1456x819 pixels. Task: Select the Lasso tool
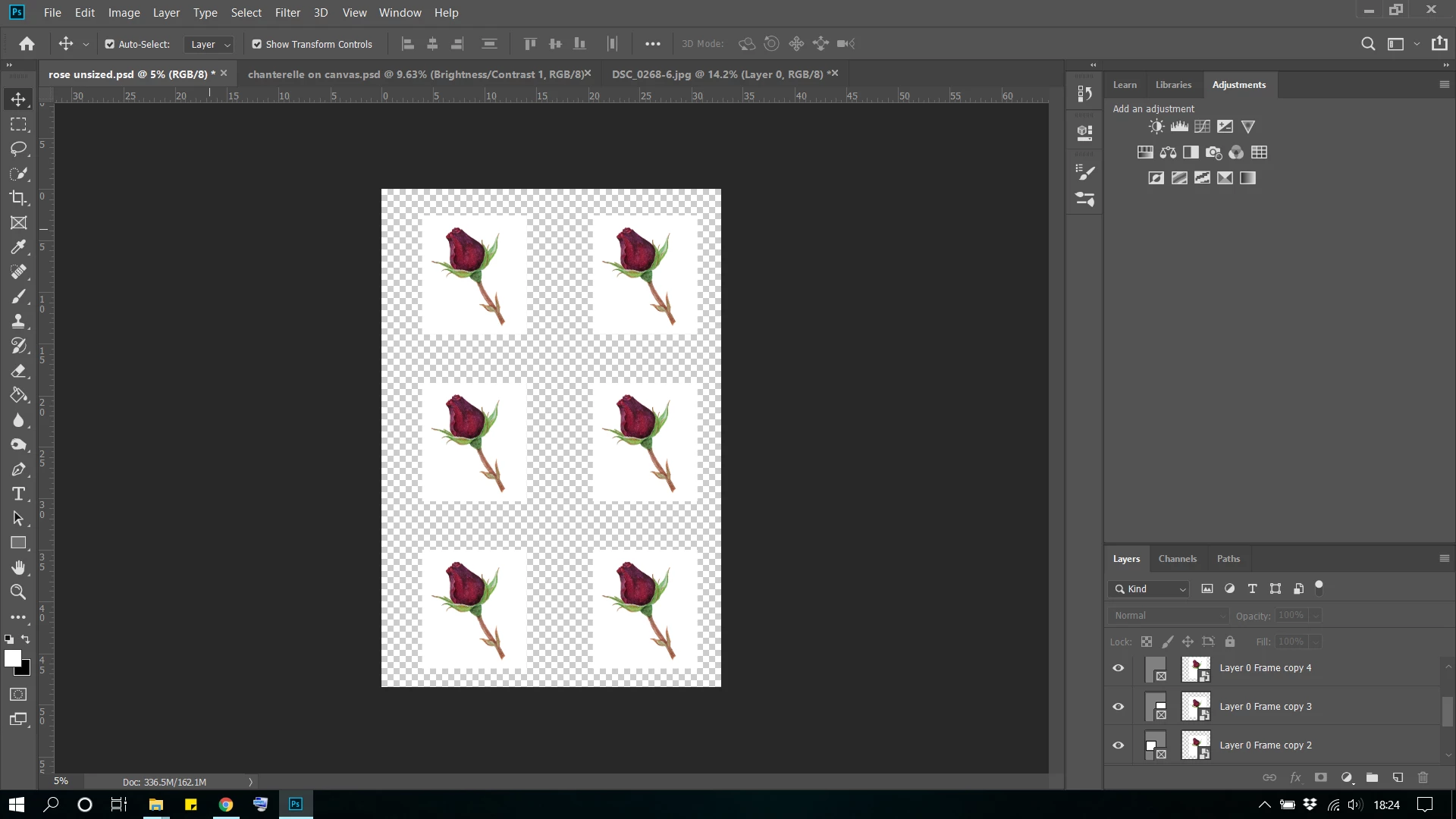pos(18,149)
